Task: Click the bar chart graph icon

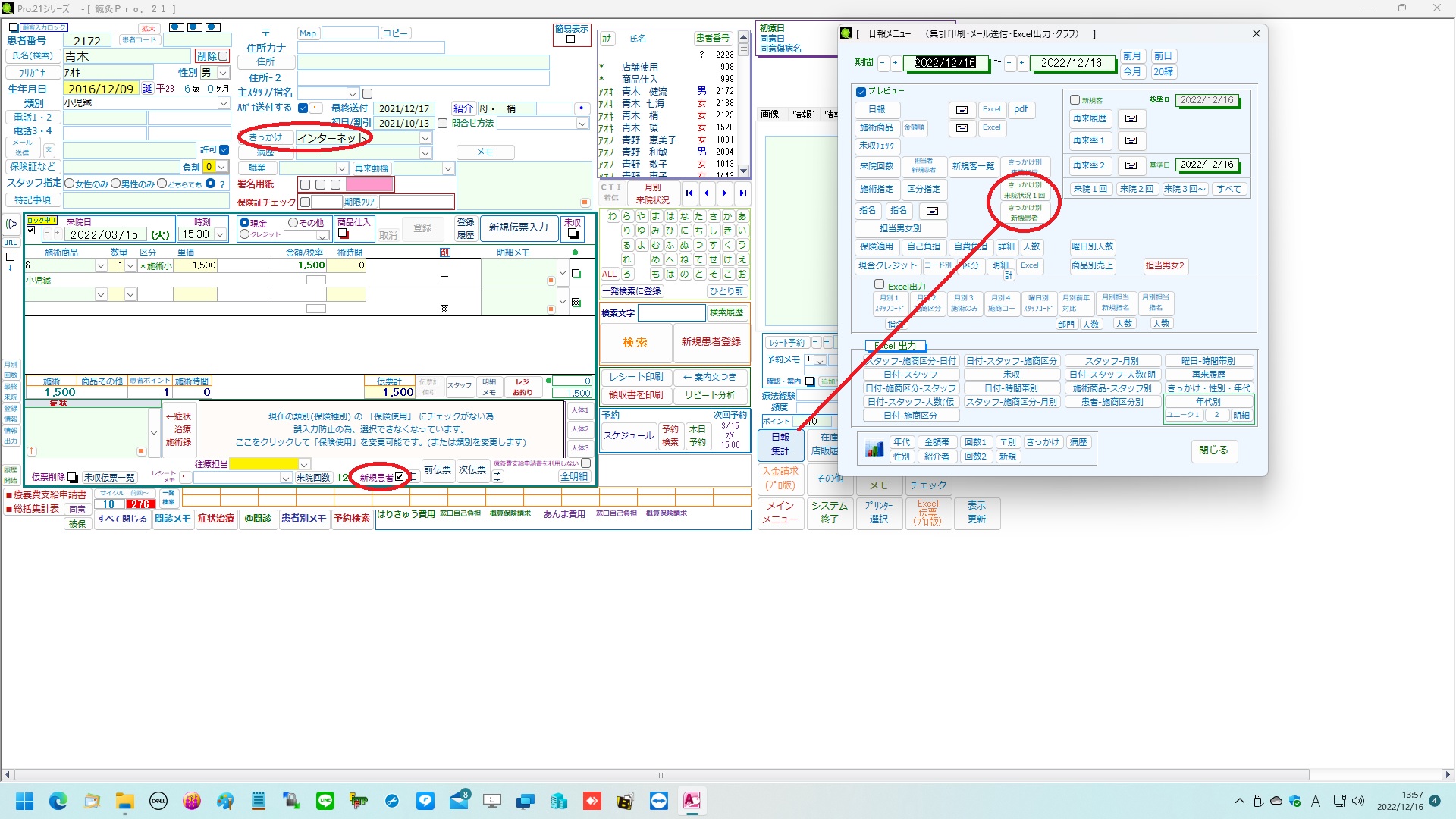Action: click(x=874, y=449)
